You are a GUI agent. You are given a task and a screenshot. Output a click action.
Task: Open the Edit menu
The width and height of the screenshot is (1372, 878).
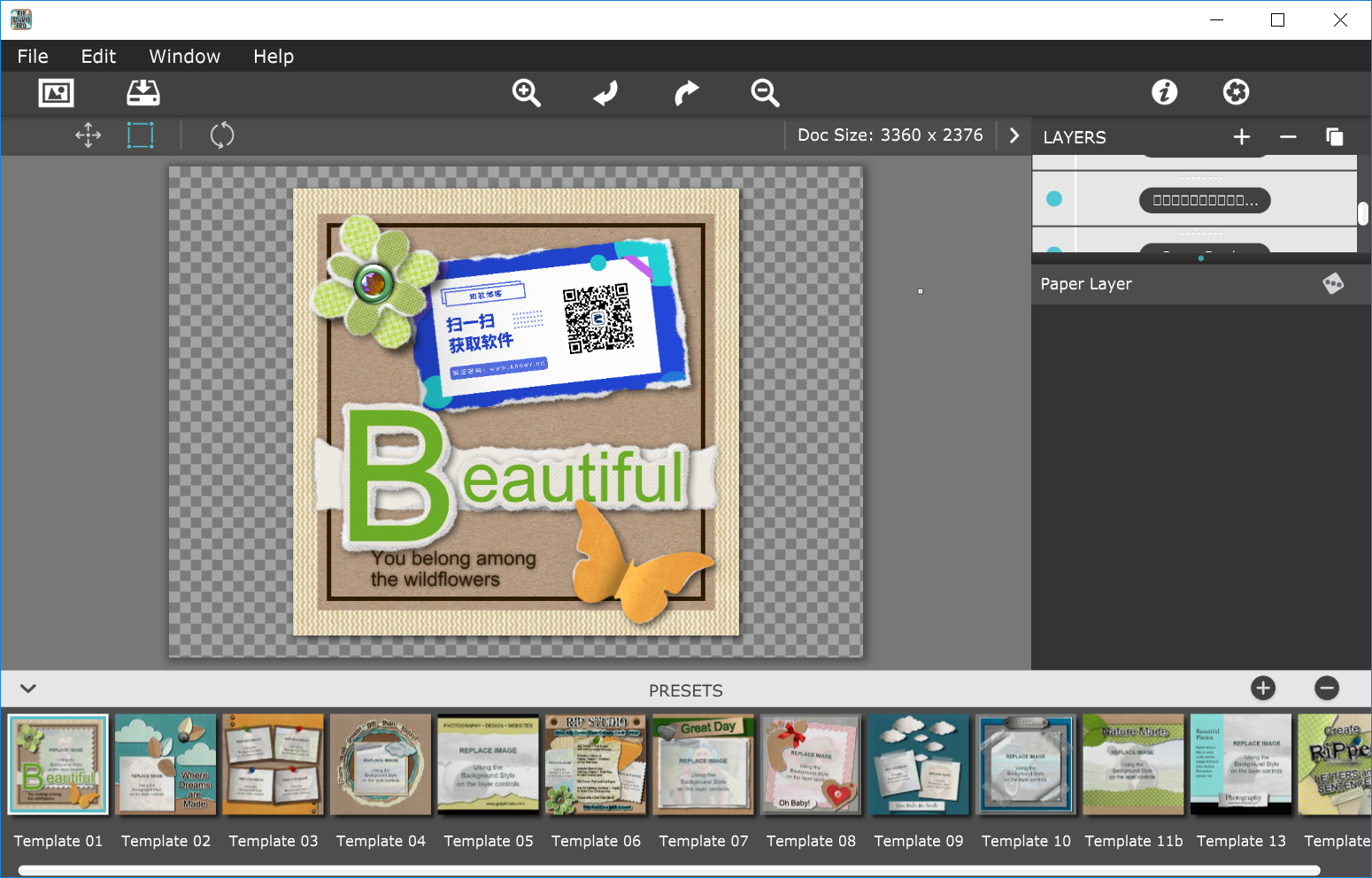point(98,57)
